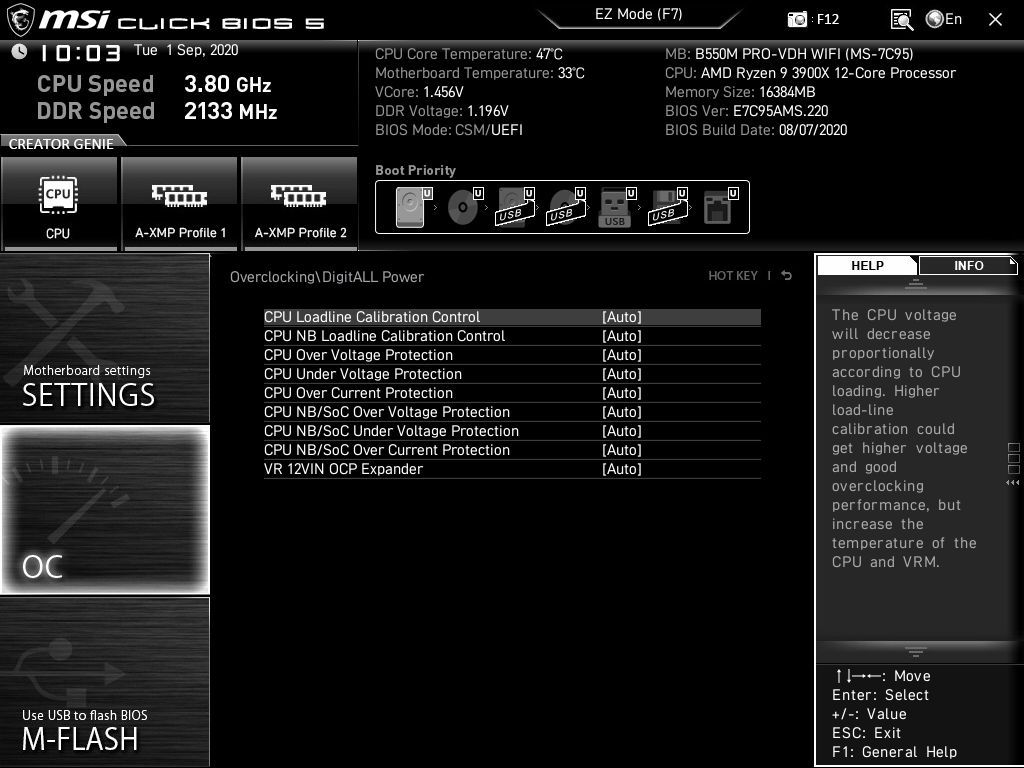The image size is (1024, 768).
Task: Change CPU Under Voltage Protection Auto value
Action: (622, 374)
